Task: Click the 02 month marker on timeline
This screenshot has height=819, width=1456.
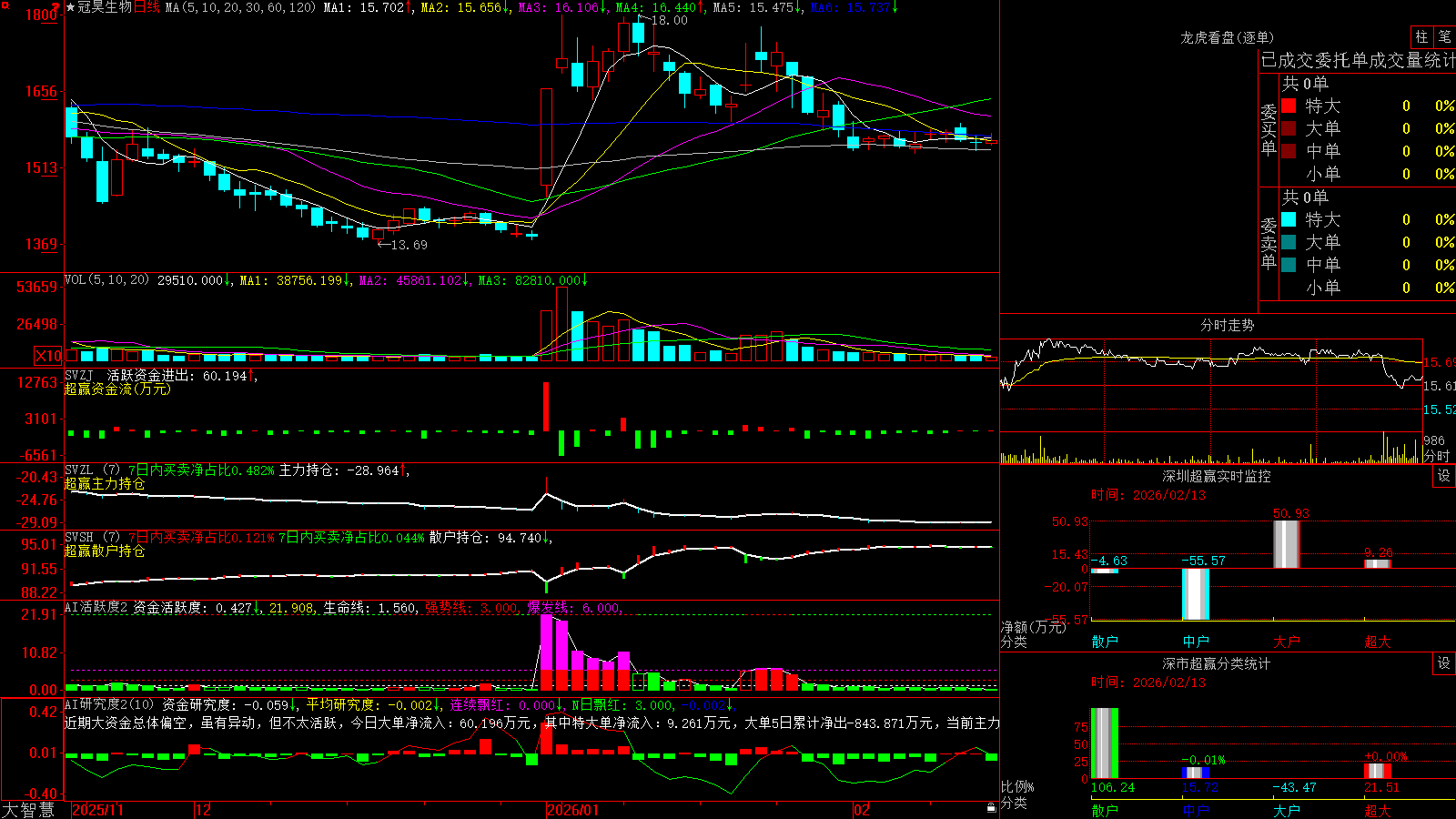Action: coord(862,810)
